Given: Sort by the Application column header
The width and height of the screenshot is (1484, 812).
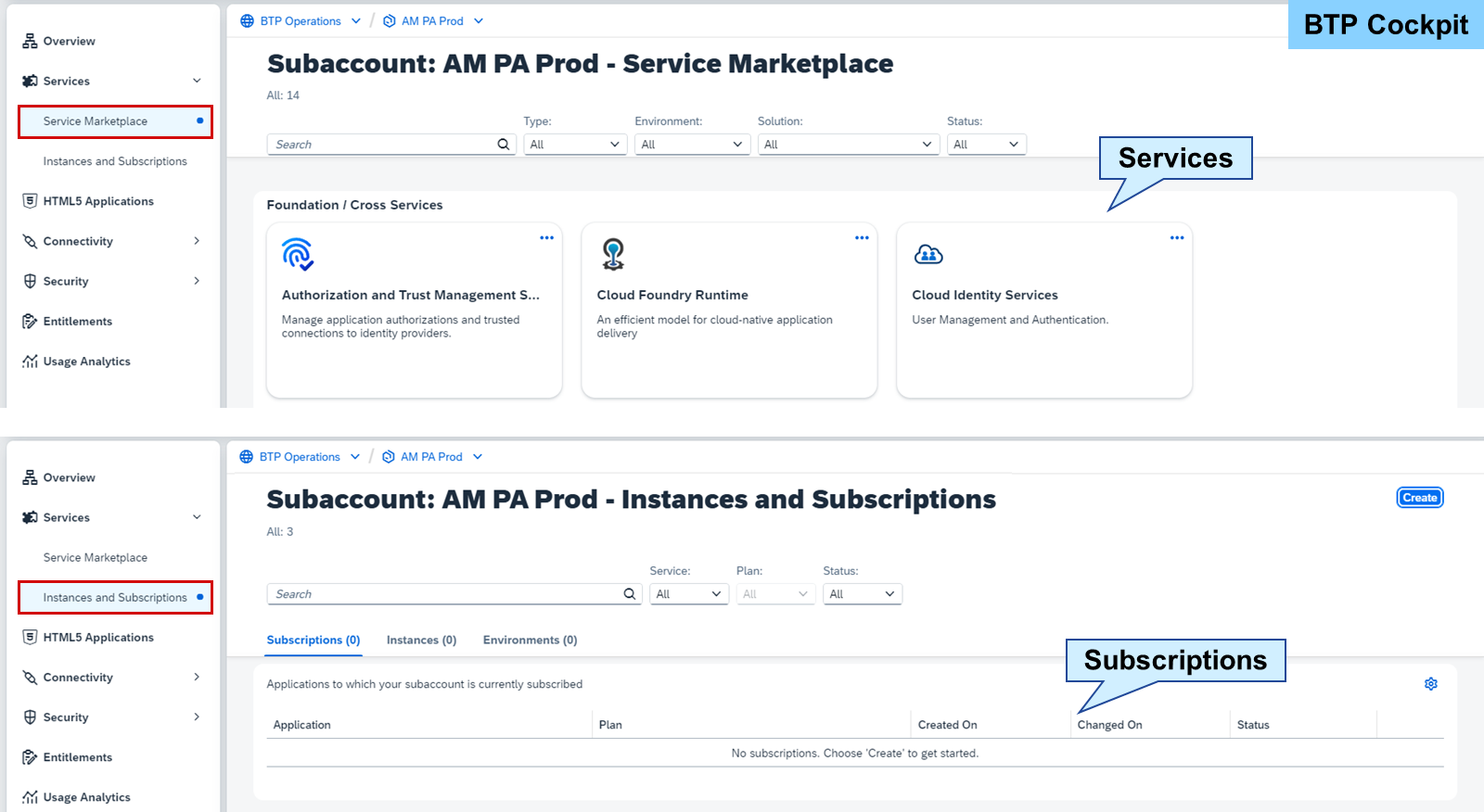Looking at the screenshot, I should click(301, 725).
